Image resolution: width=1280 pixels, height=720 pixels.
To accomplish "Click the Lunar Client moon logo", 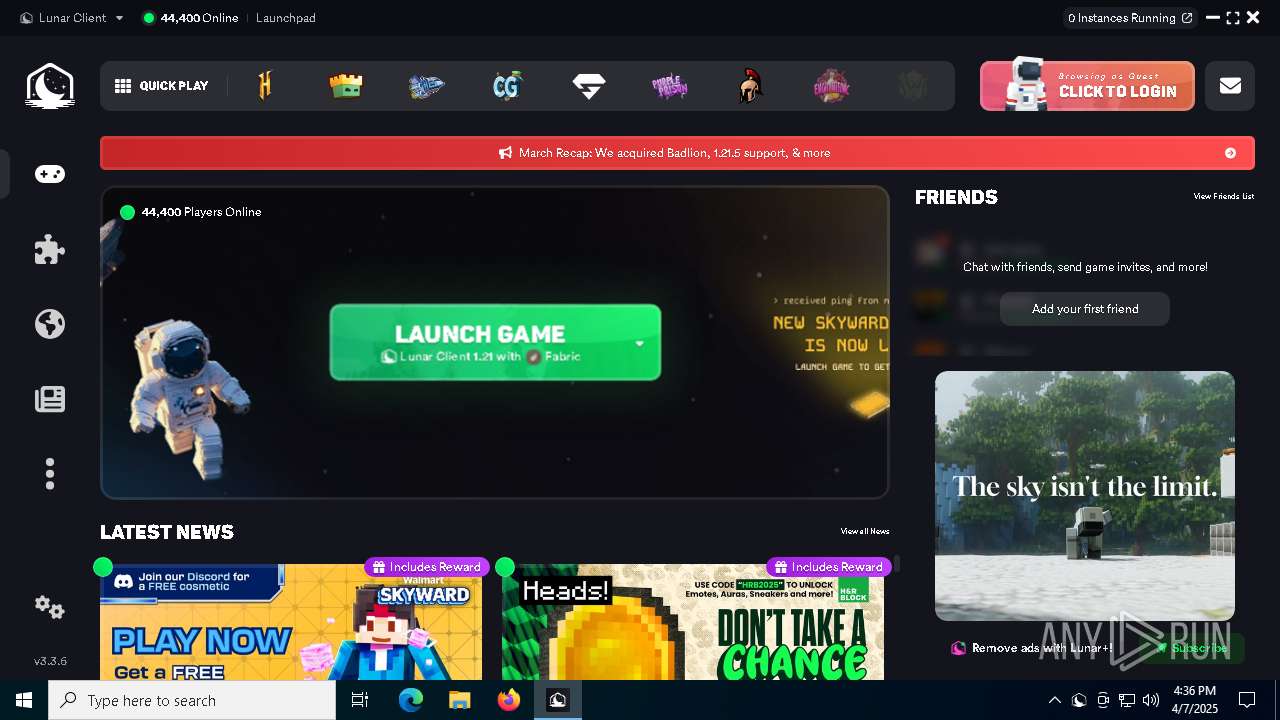I will [x=50, y=86].
